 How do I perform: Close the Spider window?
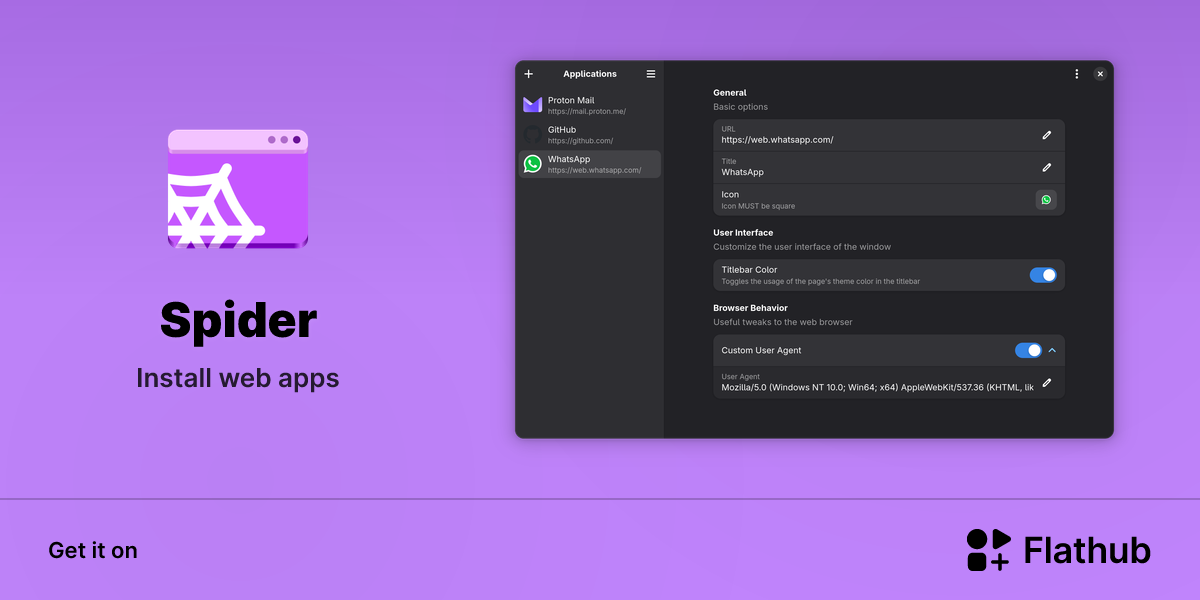pyautogui.click(x=1100, y=74)
